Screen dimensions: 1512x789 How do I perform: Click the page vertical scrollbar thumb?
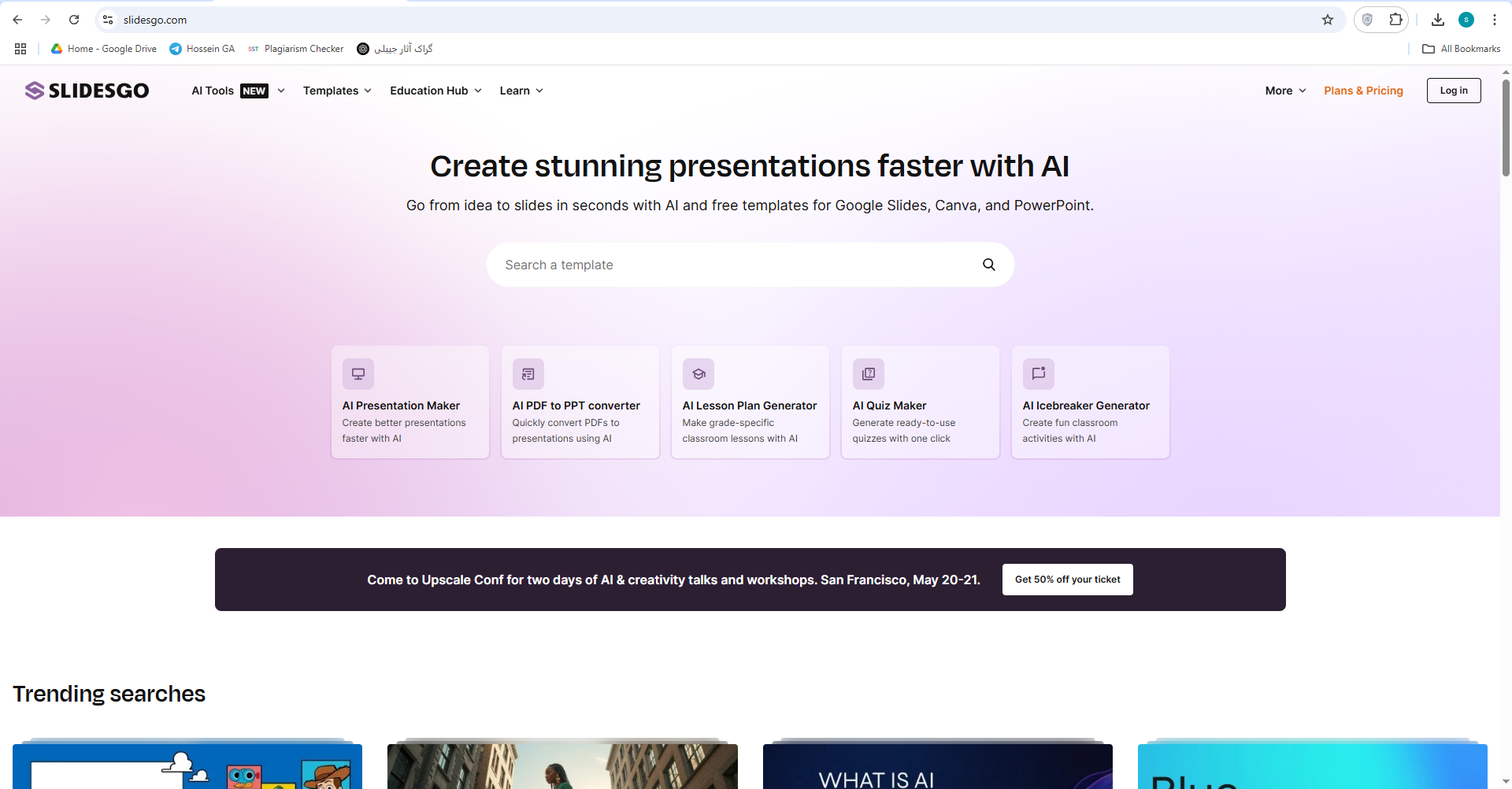[1506, 126]
